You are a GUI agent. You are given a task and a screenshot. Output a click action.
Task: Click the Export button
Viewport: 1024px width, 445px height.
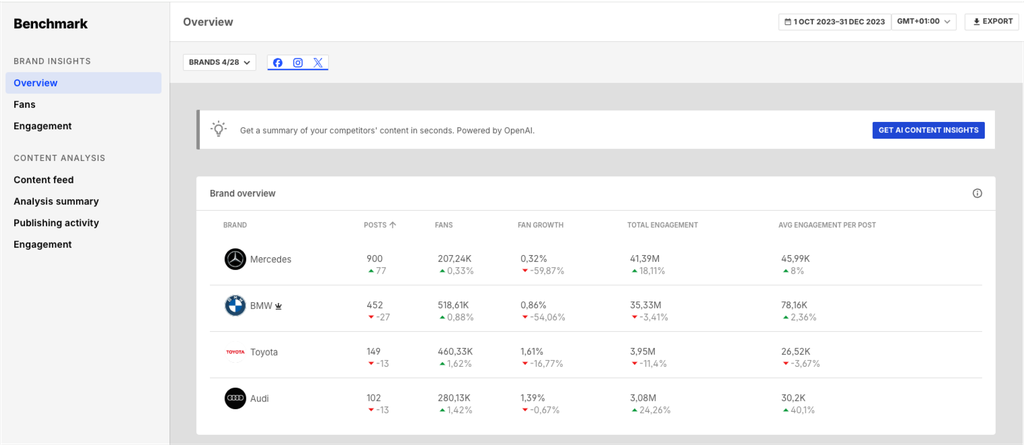990,21
